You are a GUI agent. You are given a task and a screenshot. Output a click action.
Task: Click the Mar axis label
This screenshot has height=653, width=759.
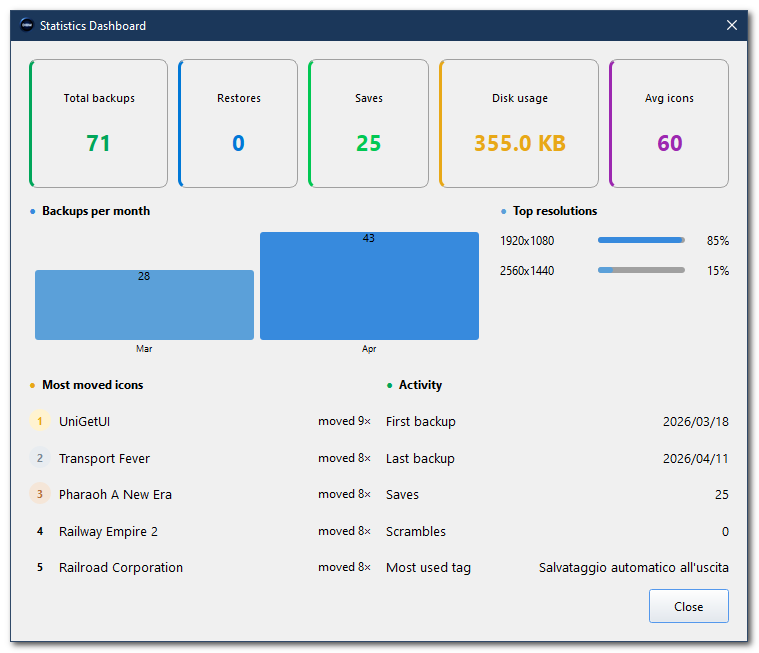point(144,349)
